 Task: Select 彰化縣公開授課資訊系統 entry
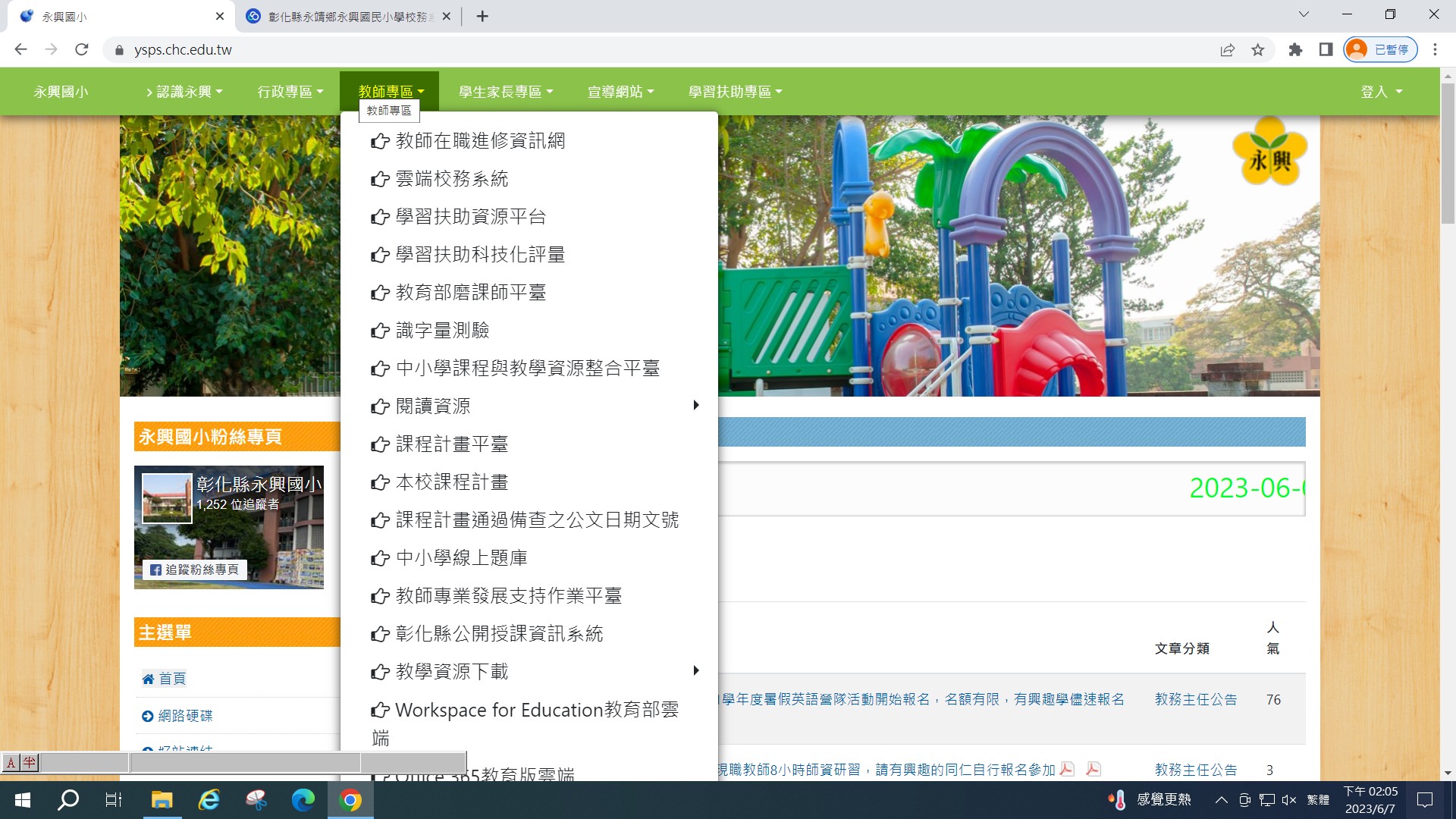(487, 634)
